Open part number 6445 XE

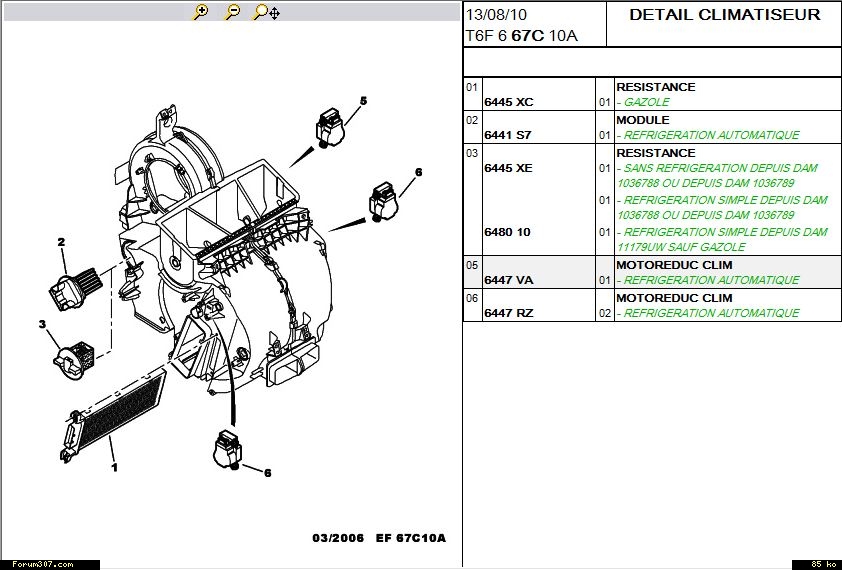pyautogui.click(x=509, y=168)
